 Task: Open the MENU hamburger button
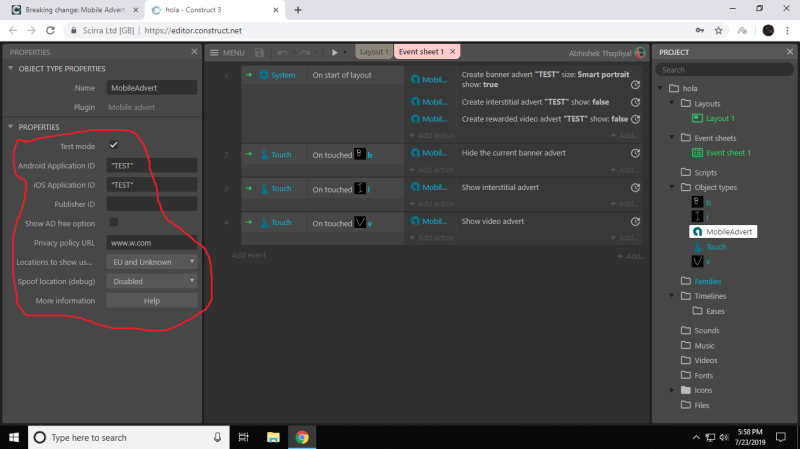[x=227, y=53]
